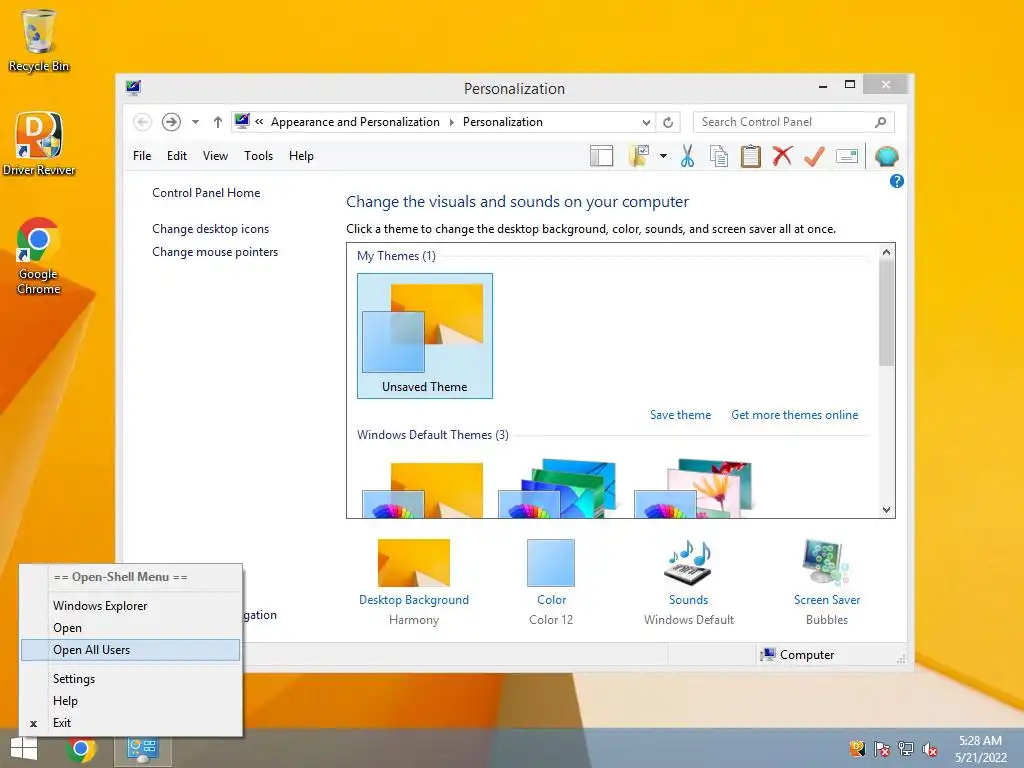Select the first Windows default theme

point(424,488)
